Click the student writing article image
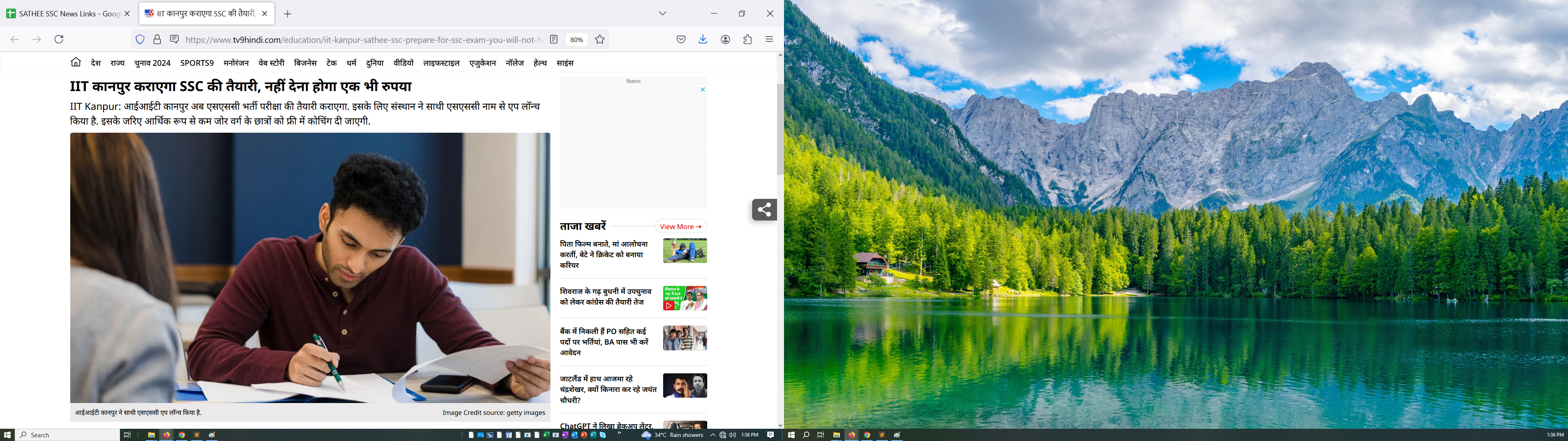Screen dimensions: 1568x441 point(310,267)
